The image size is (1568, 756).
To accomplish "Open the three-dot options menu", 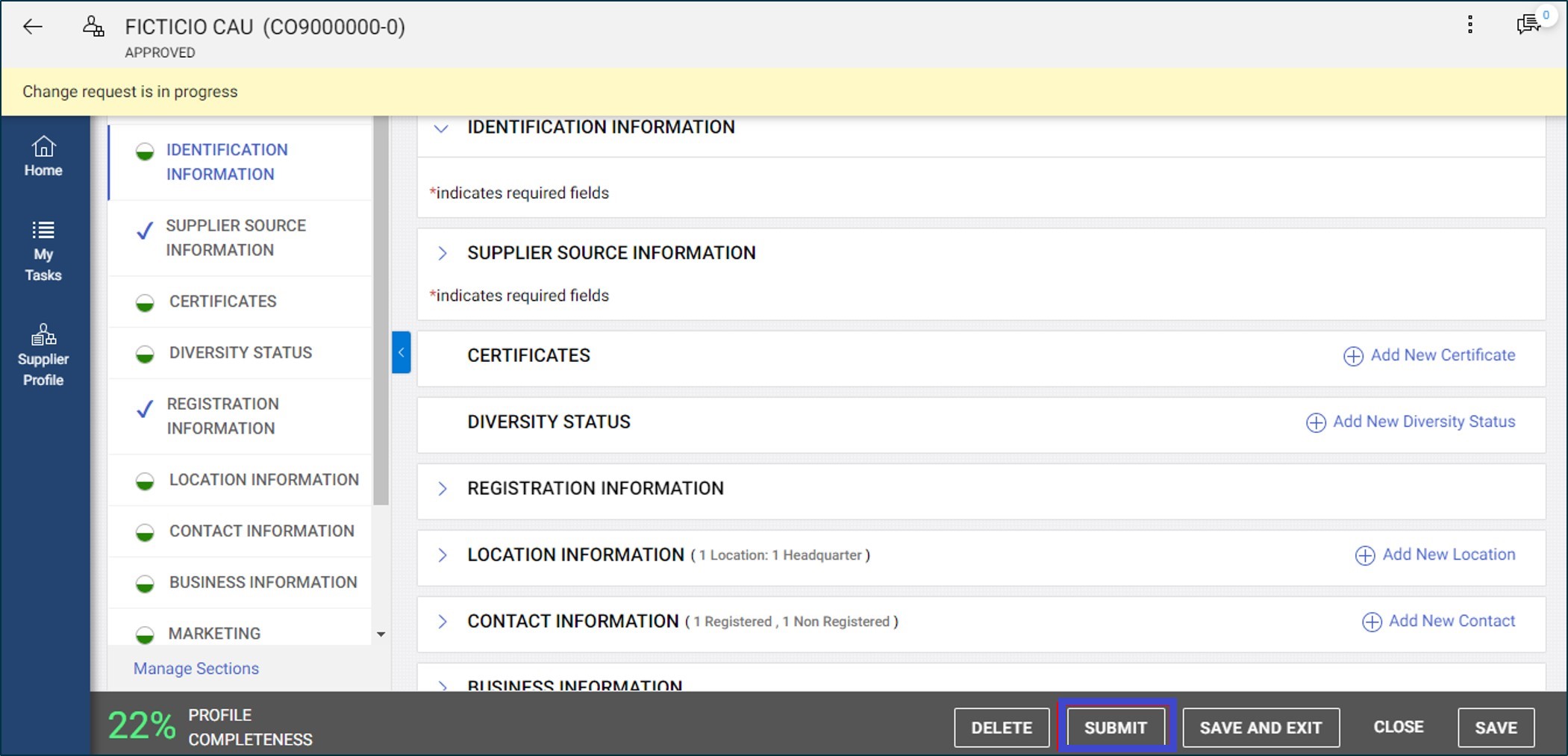I will click(1469, 25).
